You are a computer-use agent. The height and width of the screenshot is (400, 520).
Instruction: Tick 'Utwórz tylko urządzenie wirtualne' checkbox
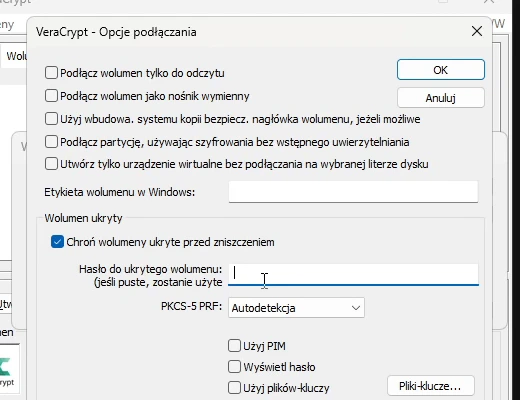[51, 164]
